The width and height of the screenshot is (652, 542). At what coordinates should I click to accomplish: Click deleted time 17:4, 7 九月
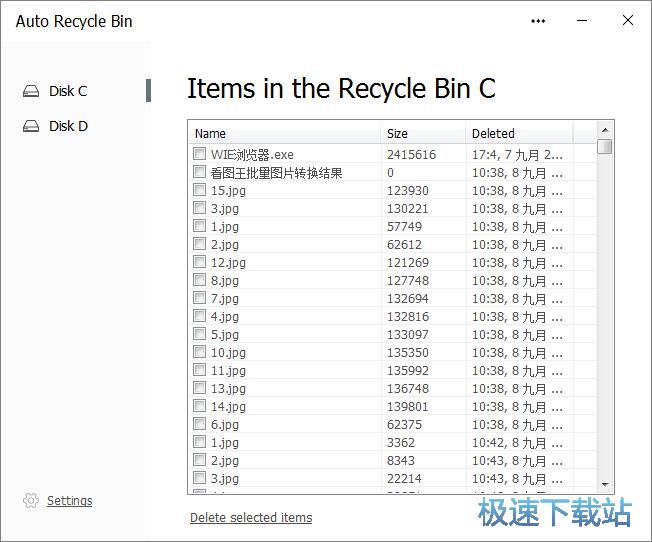(x=517, y=155)
